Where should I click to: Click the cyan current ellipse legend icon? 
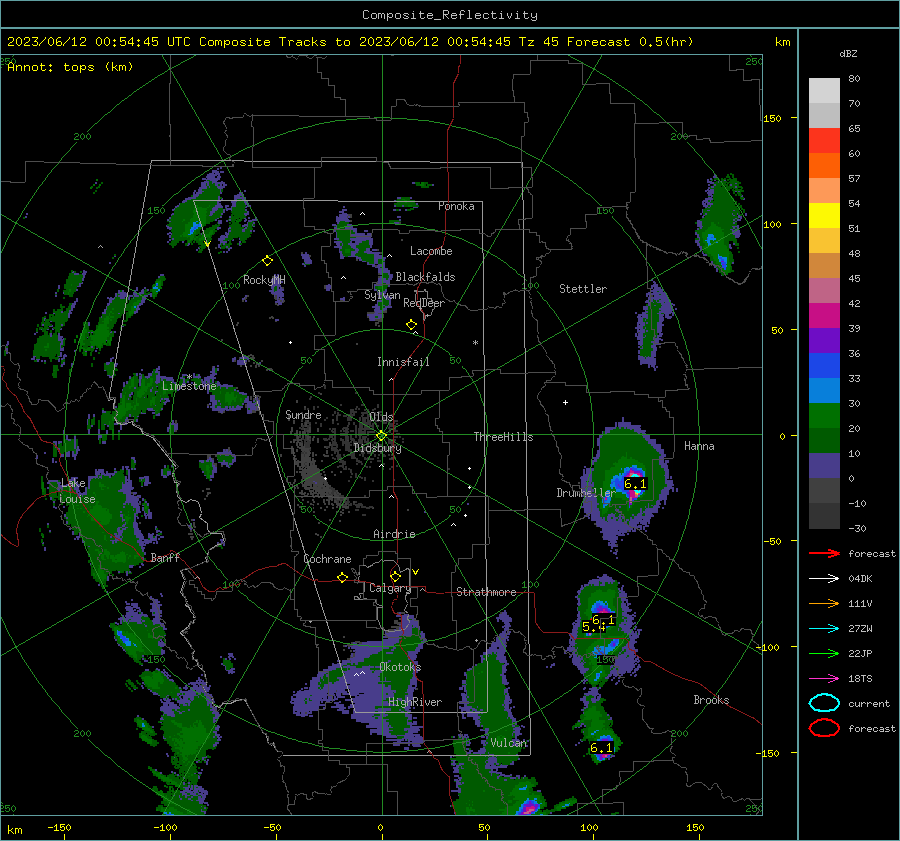pyautogui.click(x=824, y=703)
